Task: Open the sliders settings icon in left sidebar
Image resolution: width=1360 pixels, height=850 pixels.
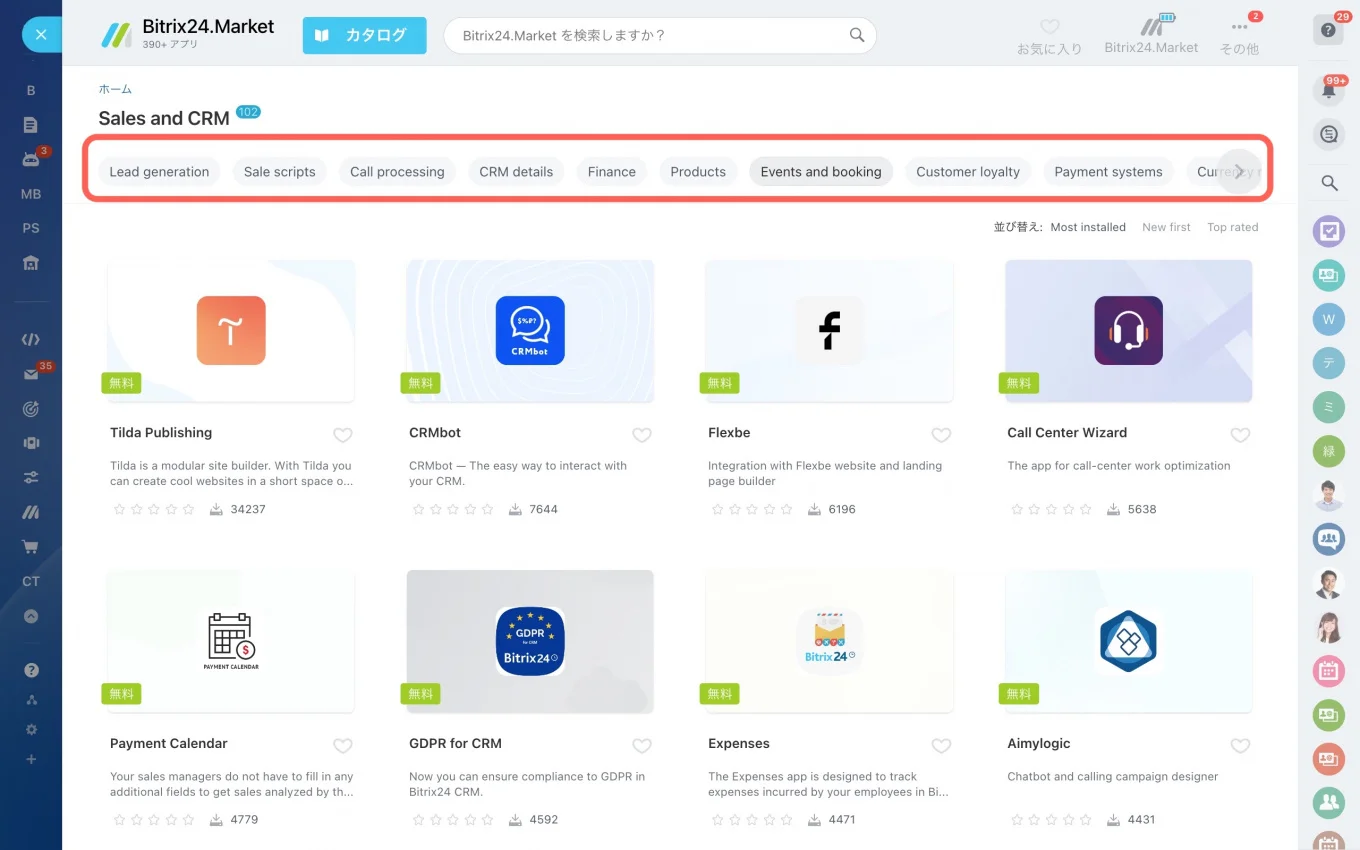Action: tap(31, 478)
